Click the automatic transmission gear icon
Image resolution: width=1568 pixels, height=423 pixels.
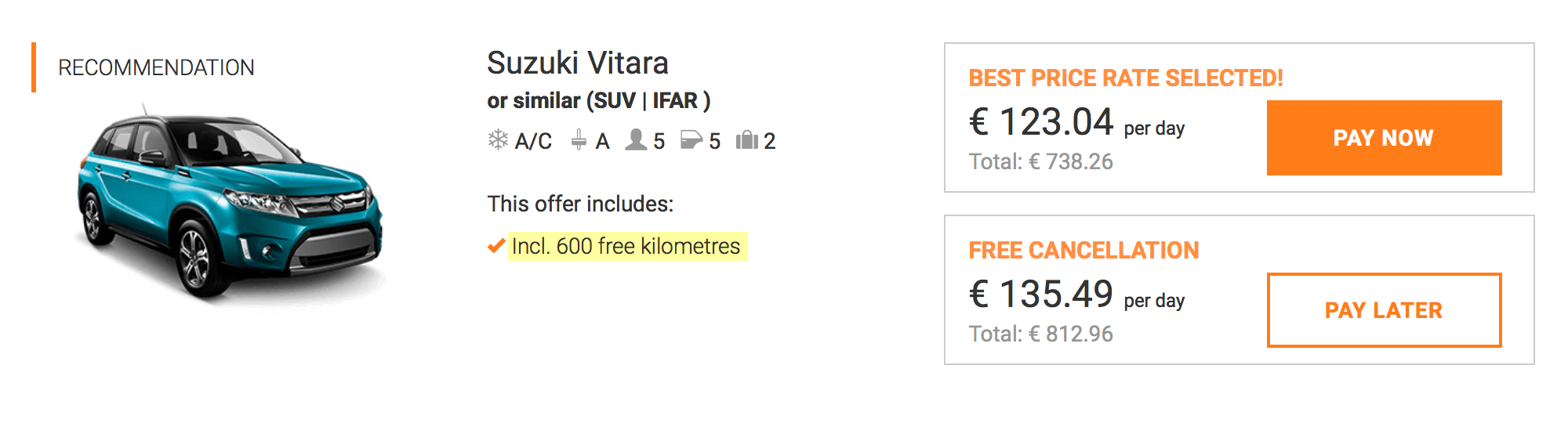tap(579, 140)
